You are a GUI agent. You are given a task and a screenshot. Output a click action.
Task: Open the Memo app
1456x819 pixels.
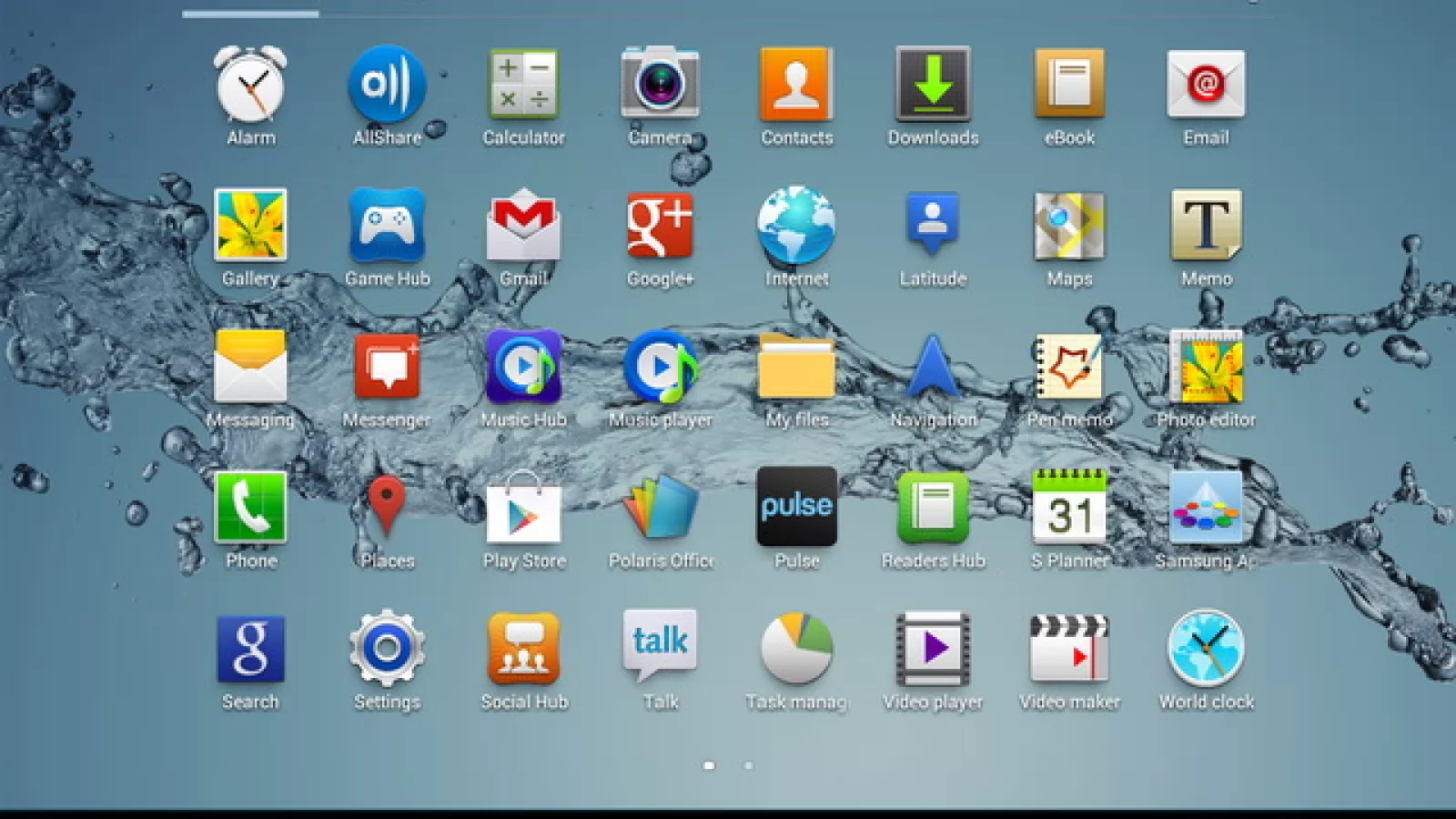1206,225
